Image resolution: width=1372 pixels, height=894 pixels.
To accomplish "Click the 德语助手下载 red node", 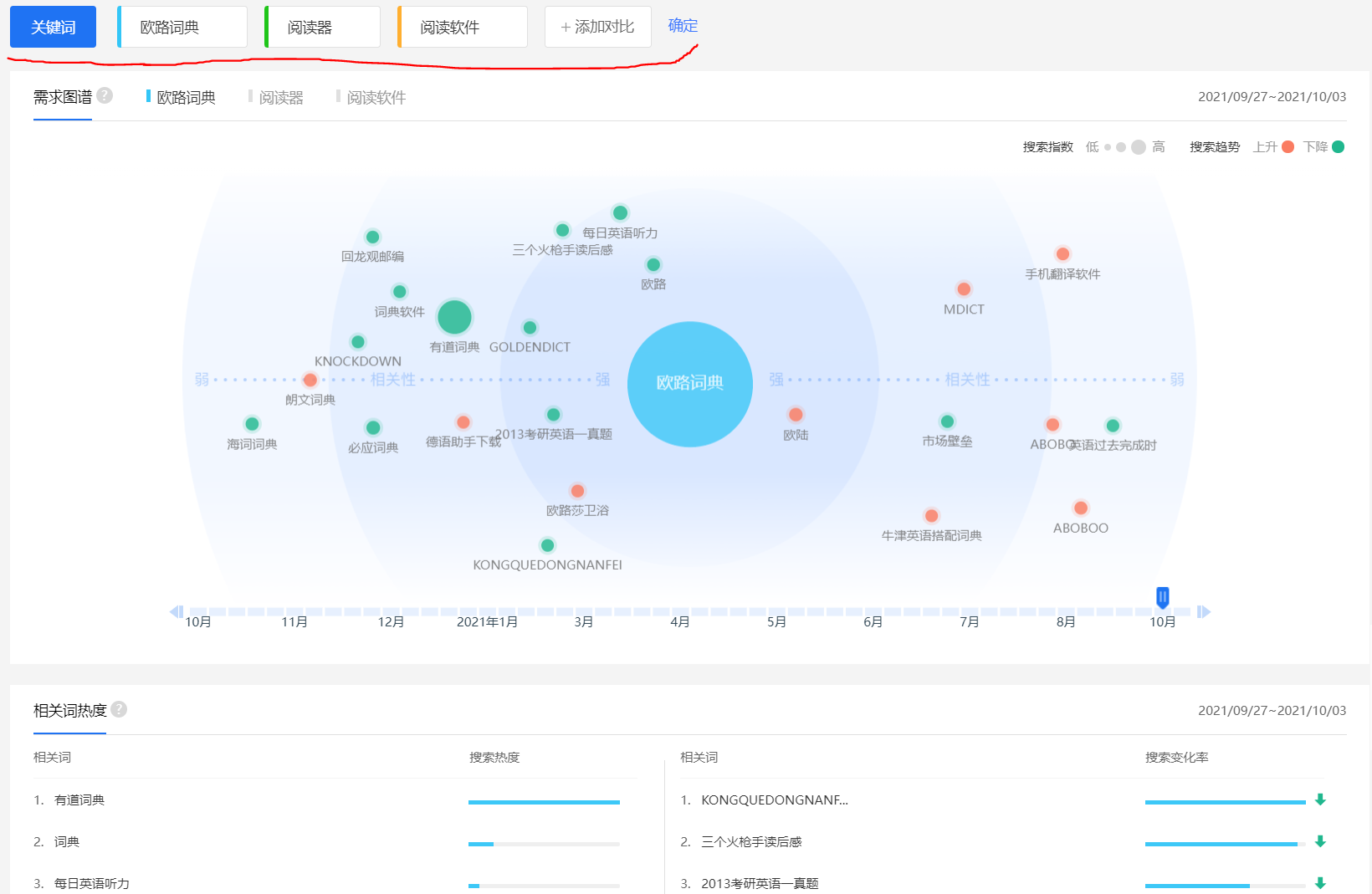I will click(463, 422).
